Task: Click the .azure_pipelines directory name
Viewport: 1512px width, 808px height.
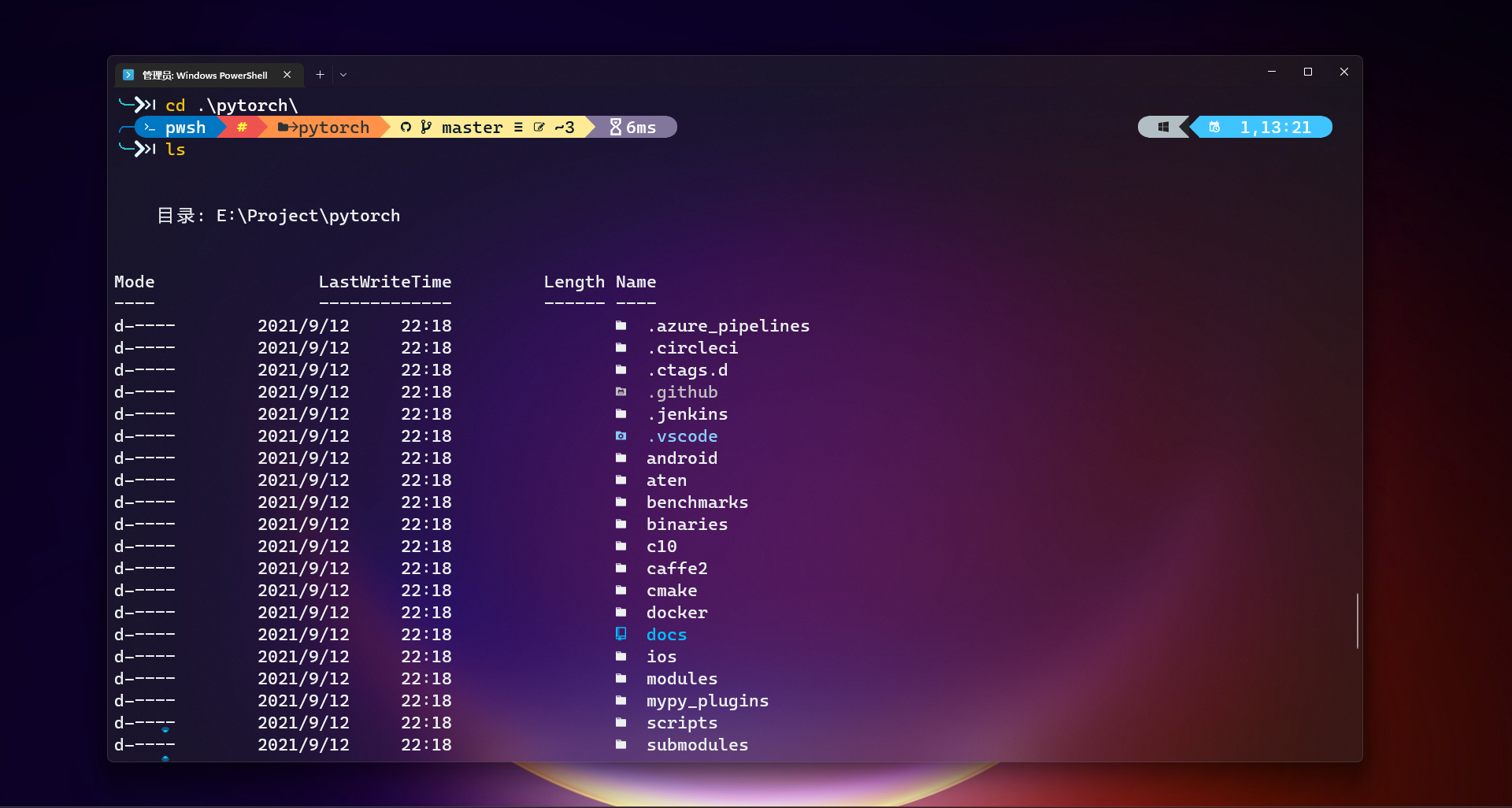Action: tap(728, 326)
